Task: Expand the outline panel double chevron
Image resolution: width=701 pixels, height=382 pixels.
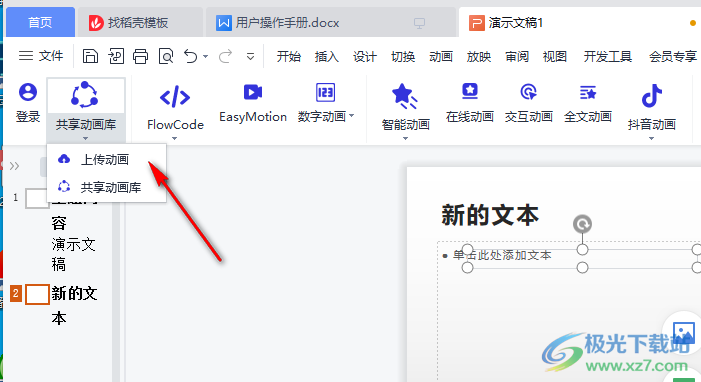Action: tap(14, 166)
